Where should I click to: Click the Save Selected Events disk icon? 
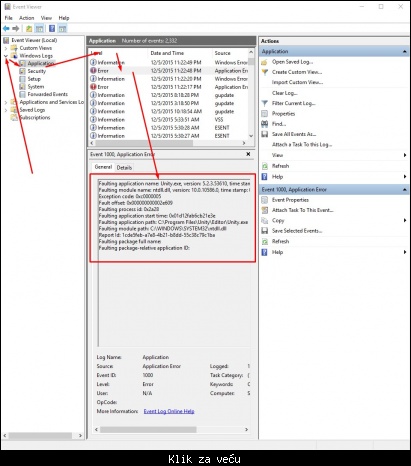click(265, 231)
